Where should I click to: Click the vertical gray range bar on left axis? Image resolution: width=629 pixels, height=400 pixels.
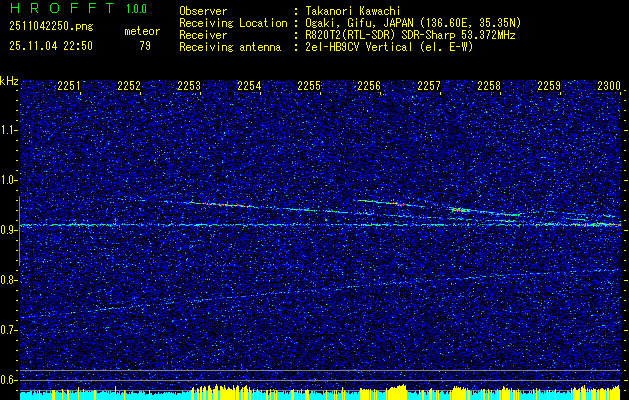pos(19,231)
